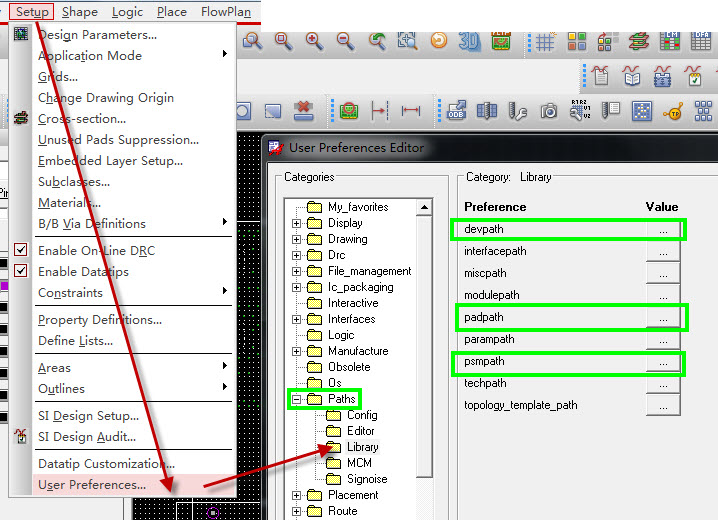
Task: Click the R1R2 U1U2 refdes icon
Action: tap(579, 111)
